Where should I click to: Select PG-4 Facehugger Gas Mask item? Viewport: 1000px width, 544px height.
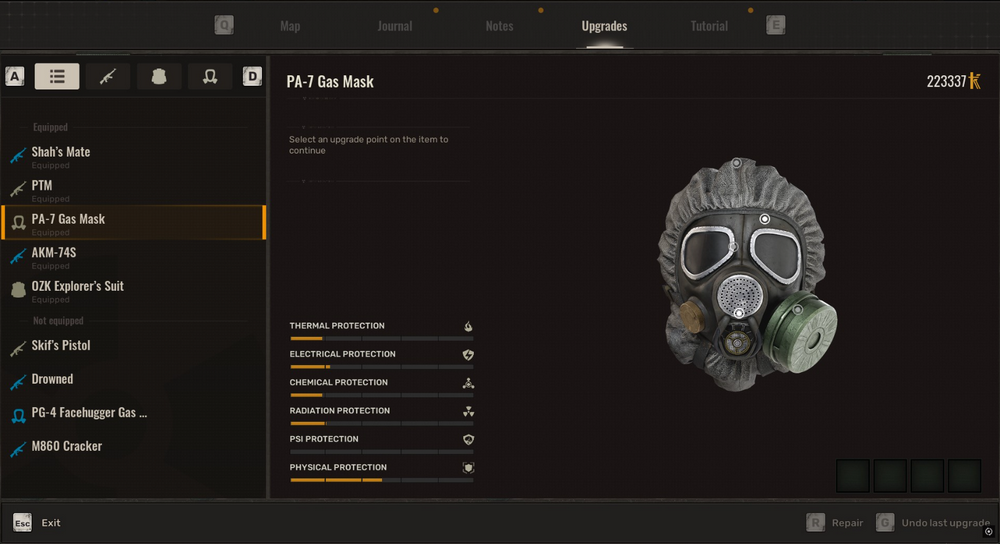click(x=89, y=413)
